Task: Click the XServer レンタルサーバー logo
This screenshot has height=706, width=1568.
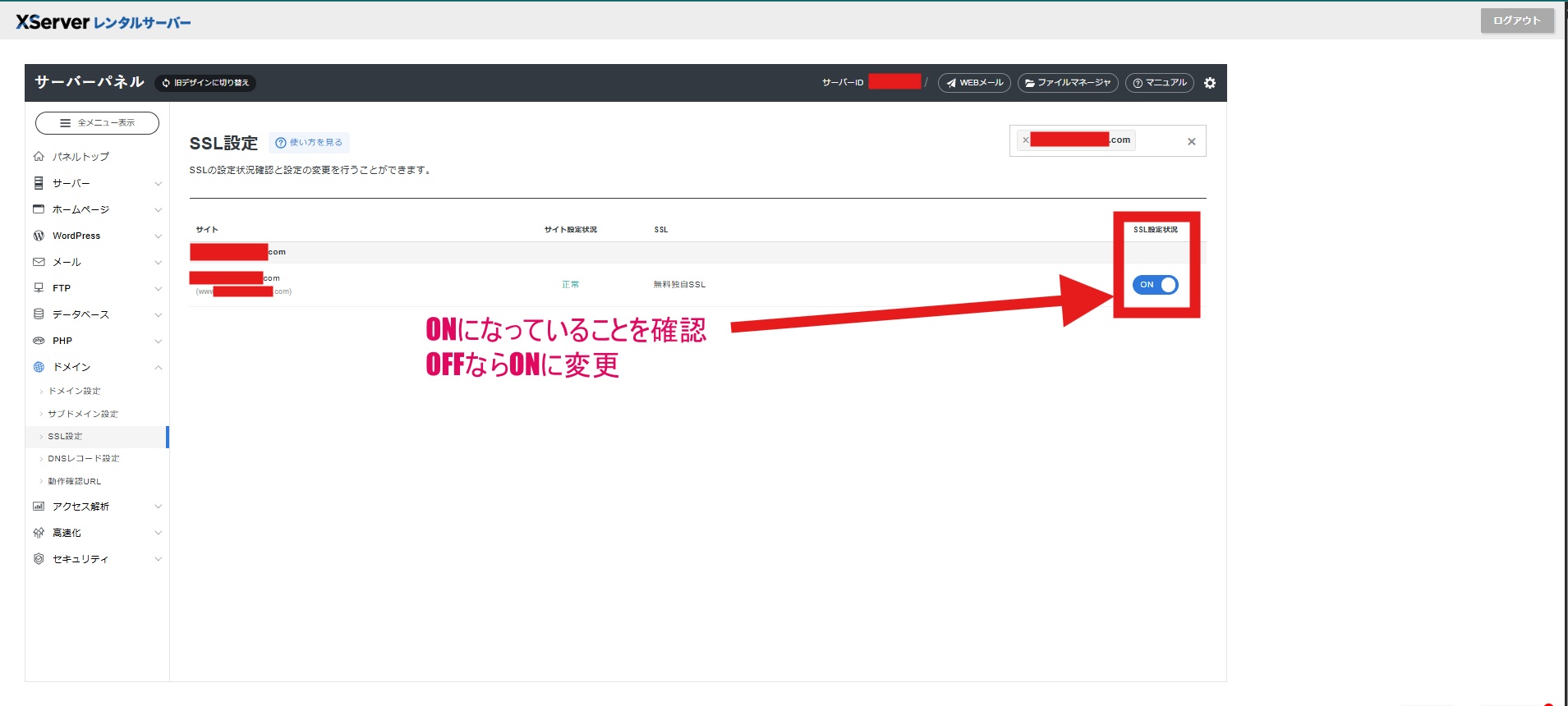Action: click(103, 22)
